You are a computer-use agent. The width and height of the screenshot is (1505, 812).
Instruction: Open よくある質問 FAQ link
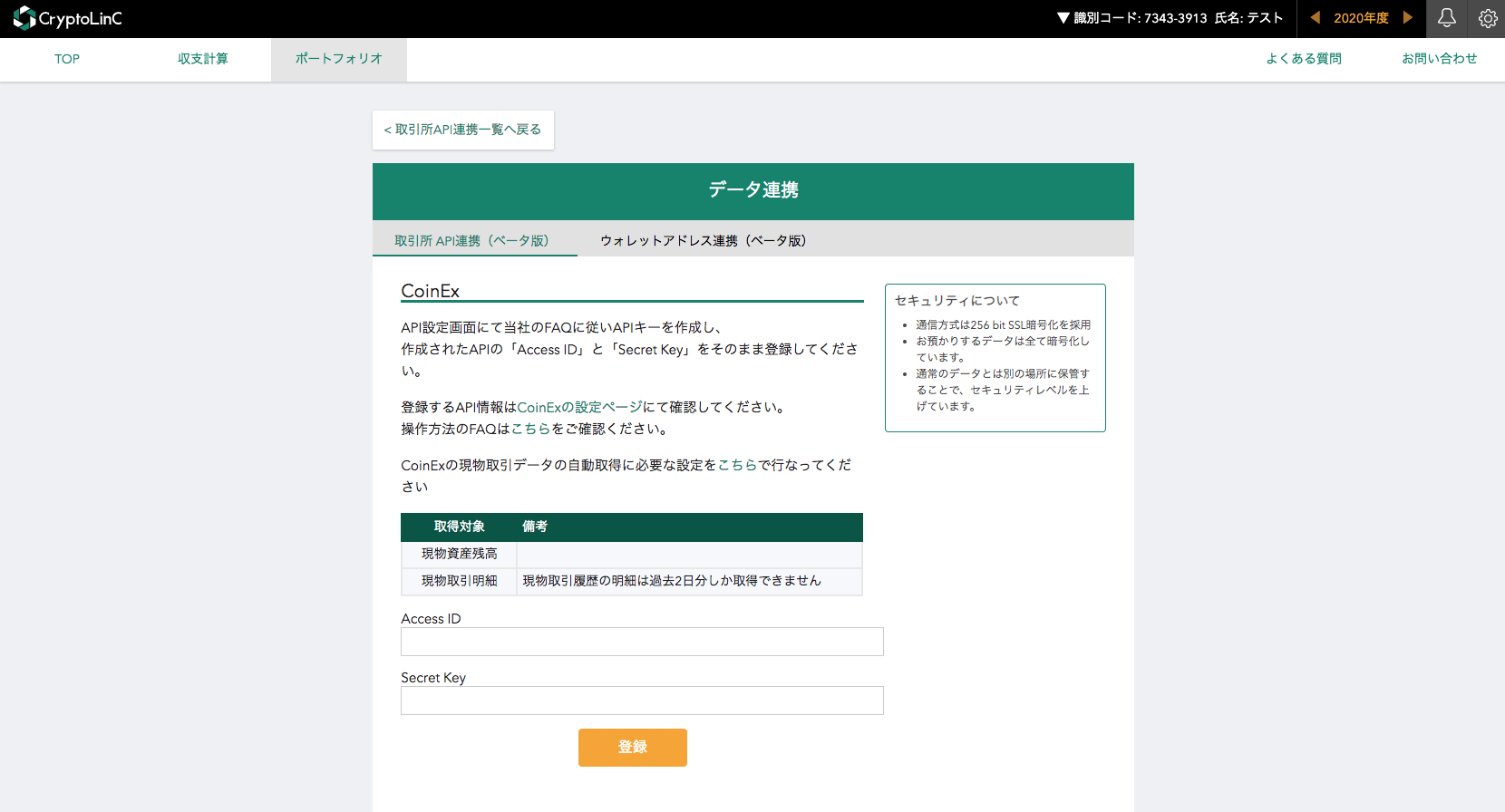pos(1304,59)
